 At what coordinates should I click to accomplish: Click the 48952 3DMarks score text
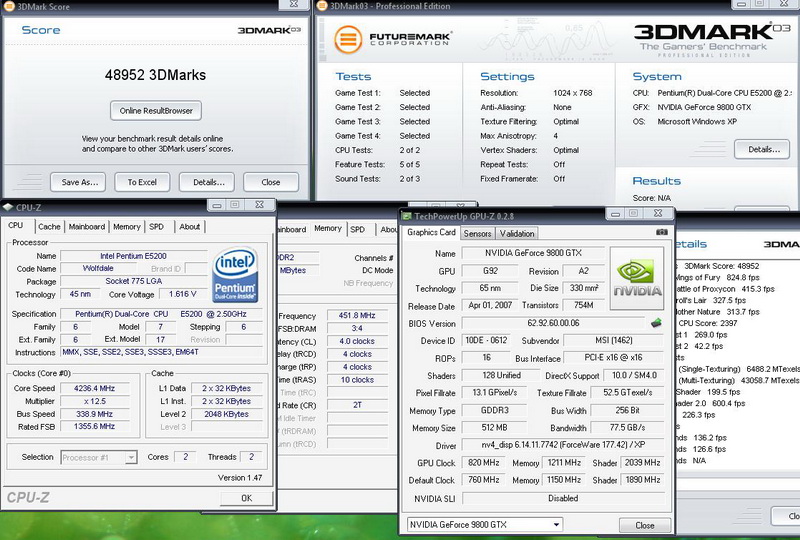point(156,75)
